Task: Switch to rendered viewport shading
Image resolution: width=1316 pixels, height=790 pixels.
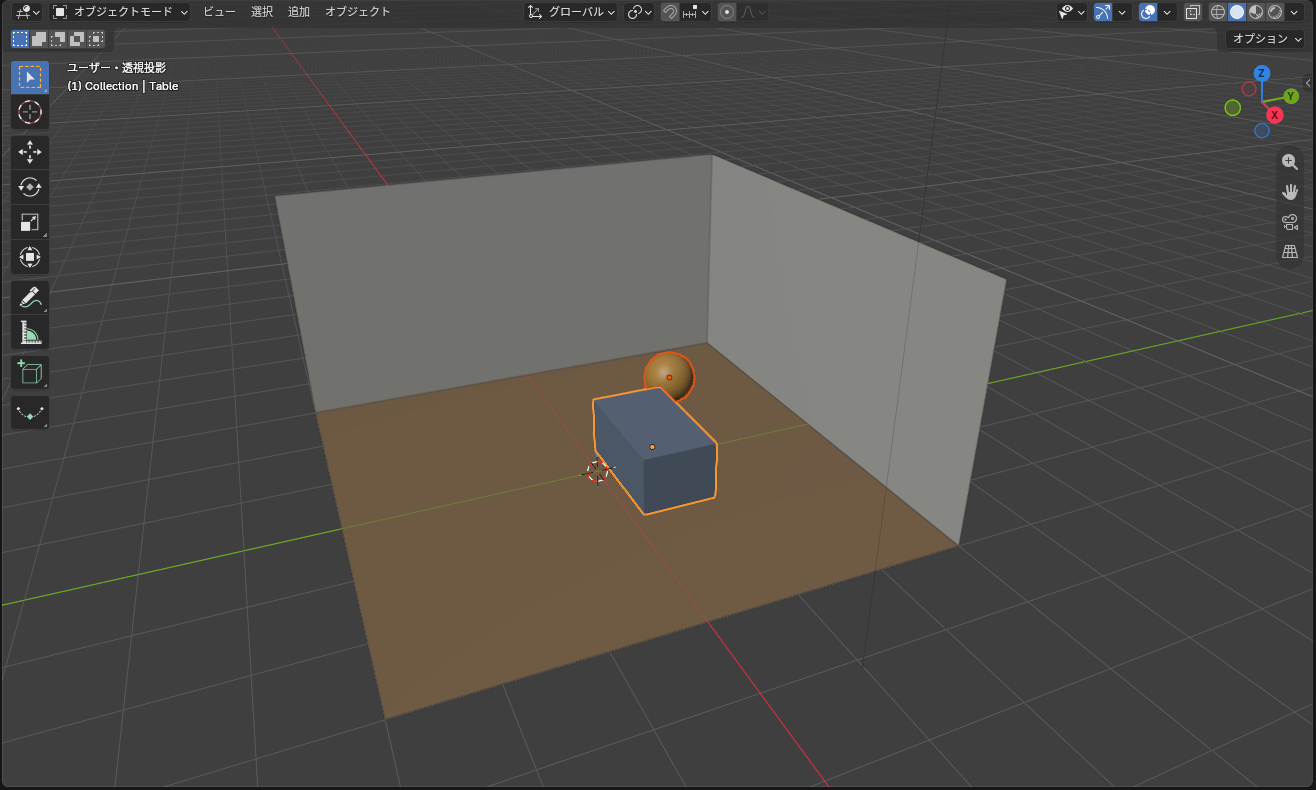Action: pos(1275,12)
